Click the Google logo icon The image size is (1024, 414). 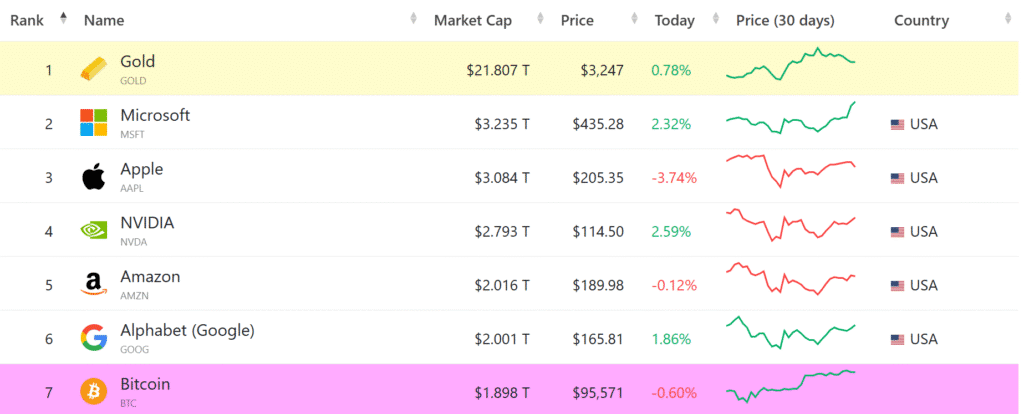93,339
